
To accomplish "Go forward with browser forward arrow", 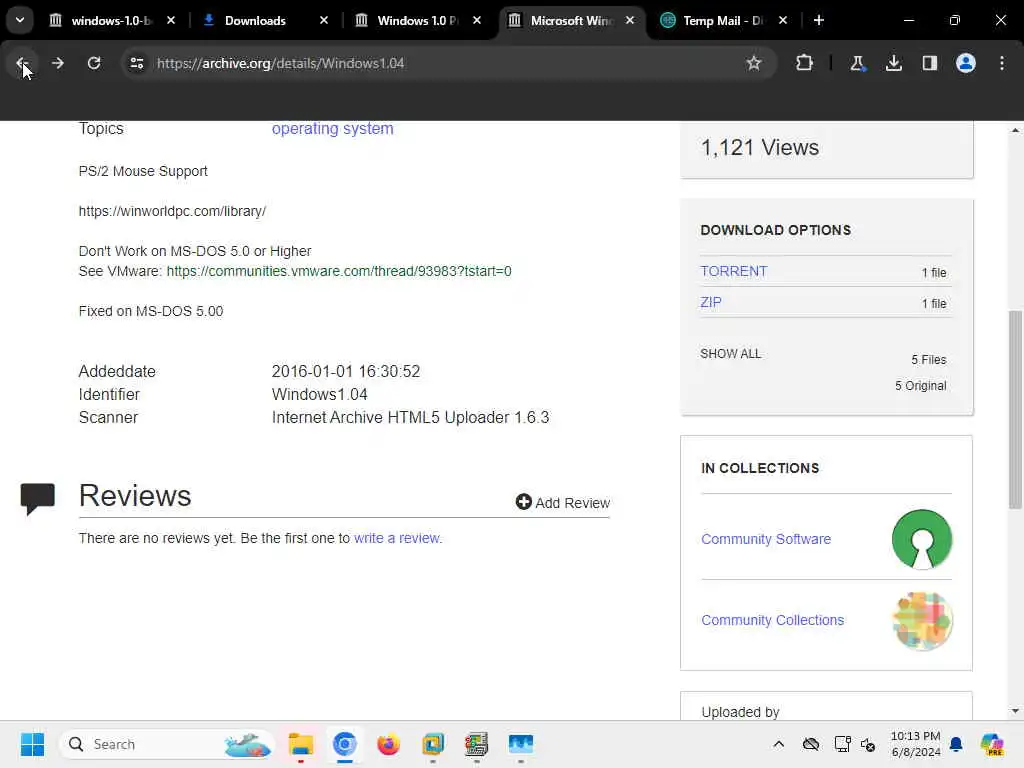I will pos(57,63).
